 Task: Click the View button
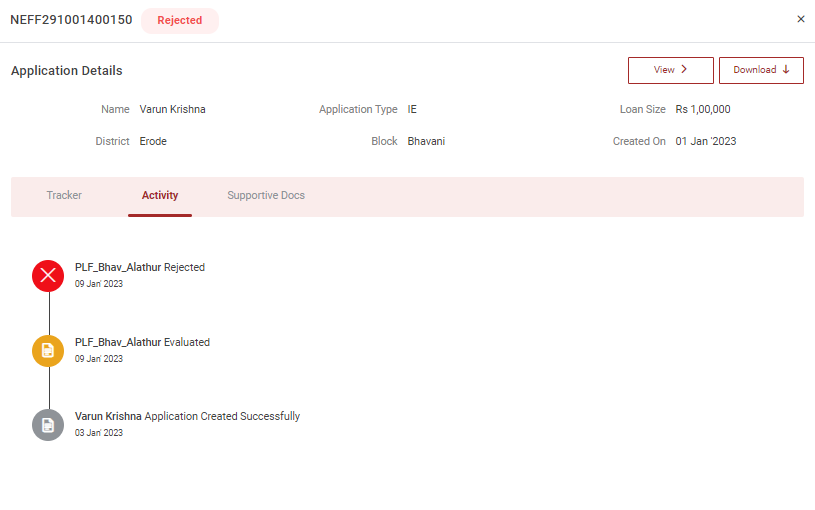tap(670, 70)
